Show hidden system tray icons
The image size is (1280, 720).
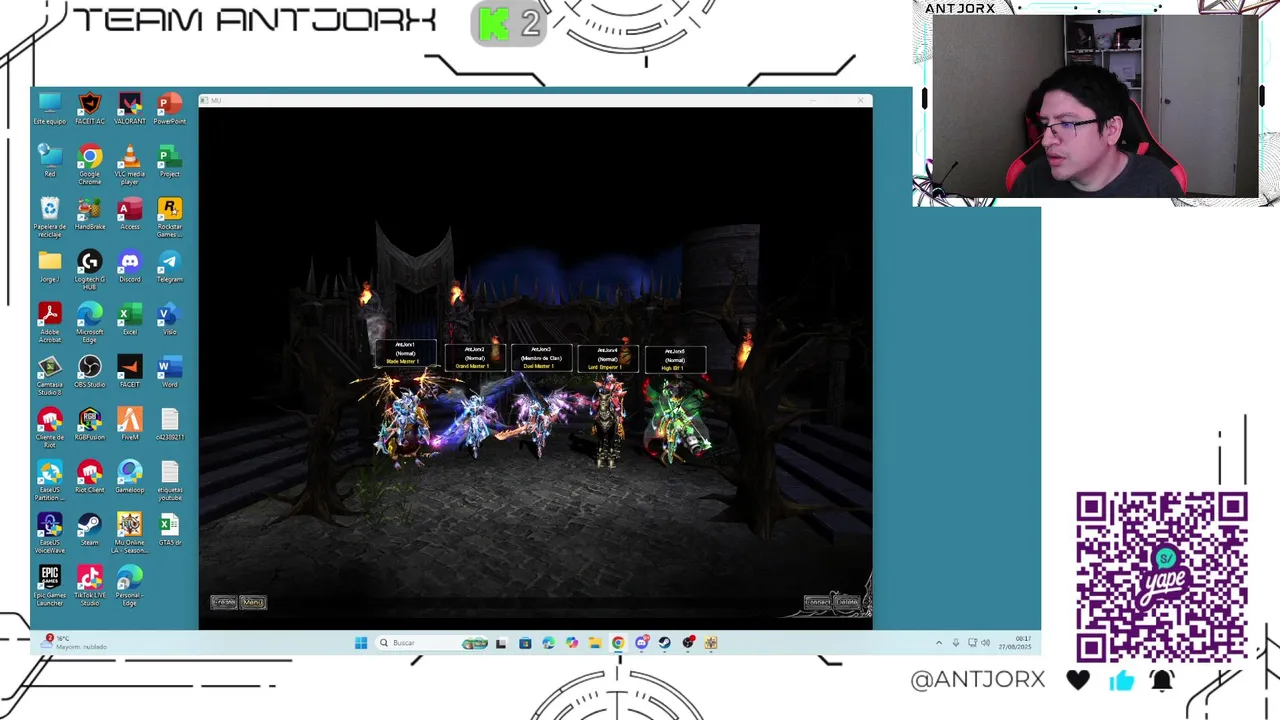click(938, 643)
